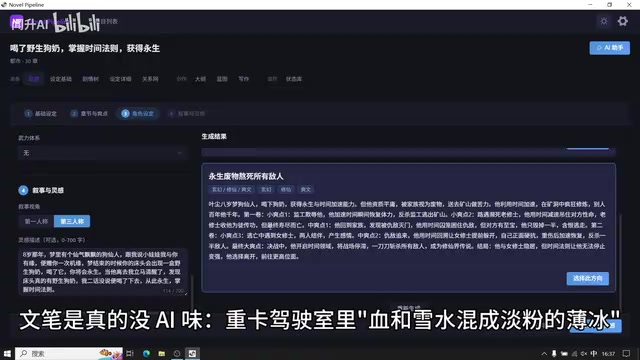The image size is (640, 360).
Task: Click the 闻升AI logo icon
Action: 17,22
